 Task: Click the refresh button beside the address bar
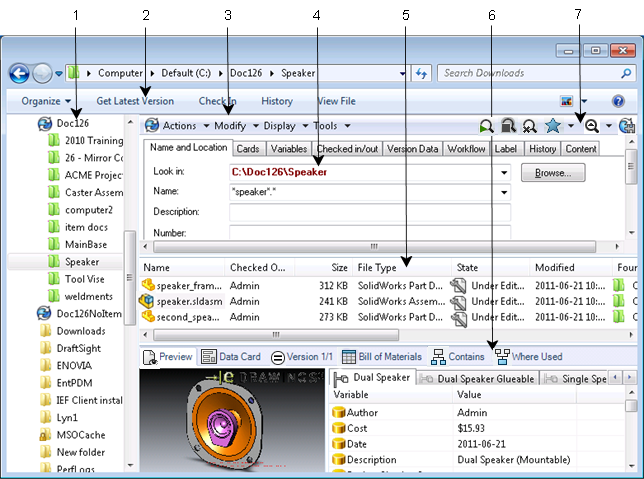421,73
